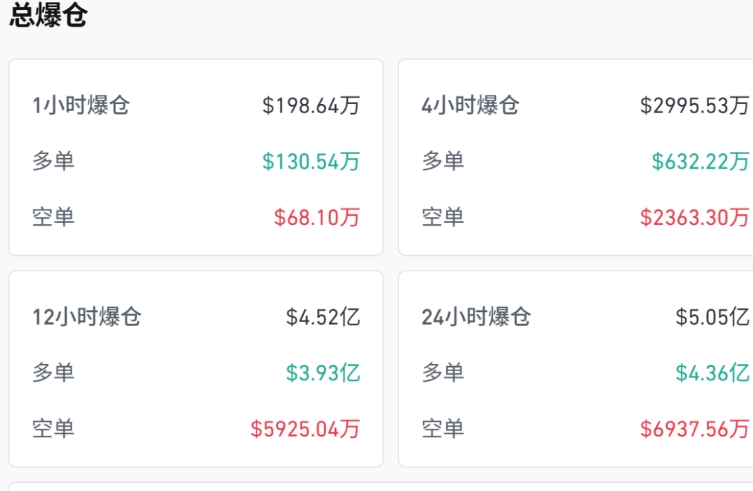
Task: Click the $198.64万 one-hour liquidation total
Action: click(x=311, y=105)
